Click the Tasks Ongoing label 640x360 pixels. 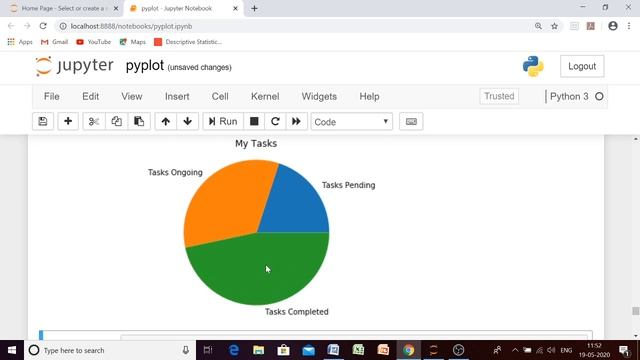point(175,172)
